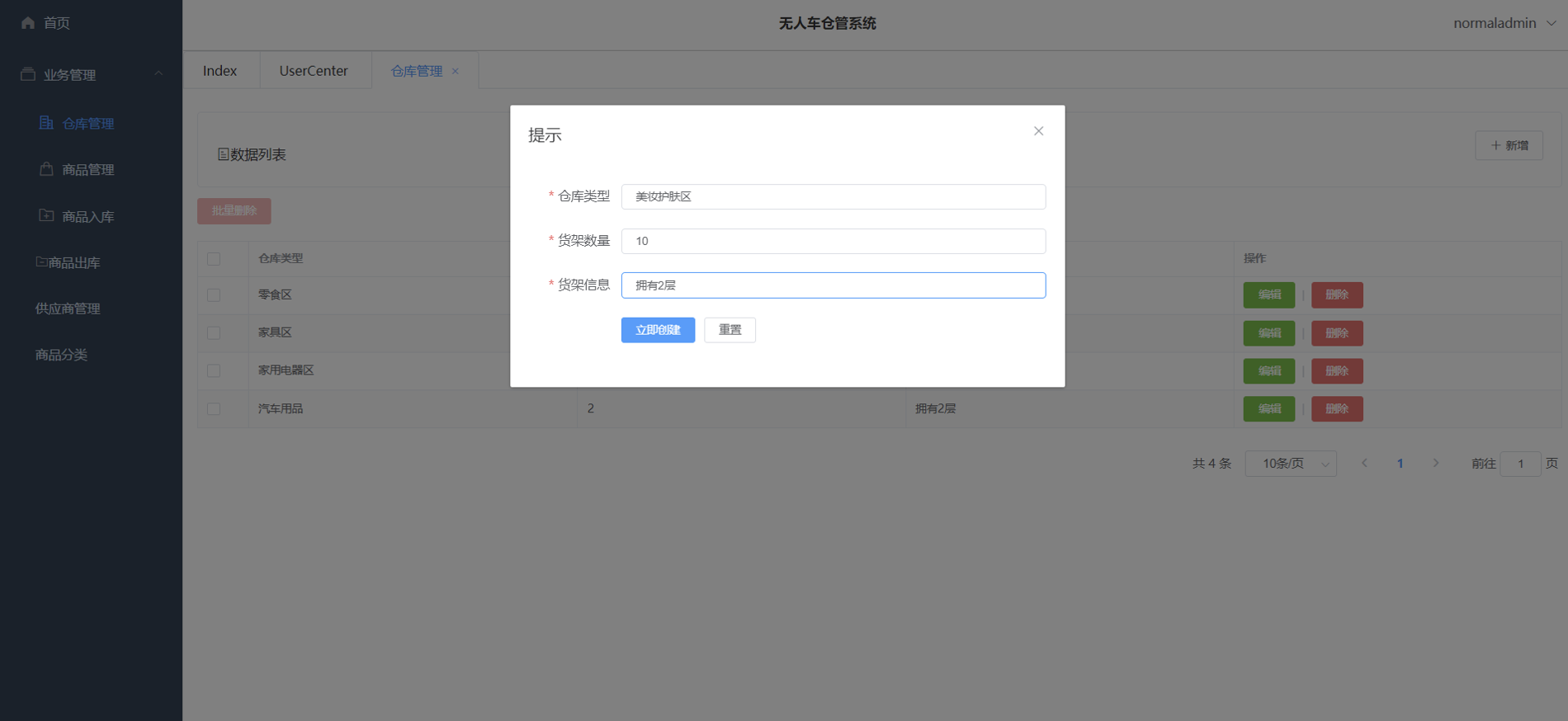
Task: Open the 10条/页 page size dropdown
Action: click(x=1291, y=464)
